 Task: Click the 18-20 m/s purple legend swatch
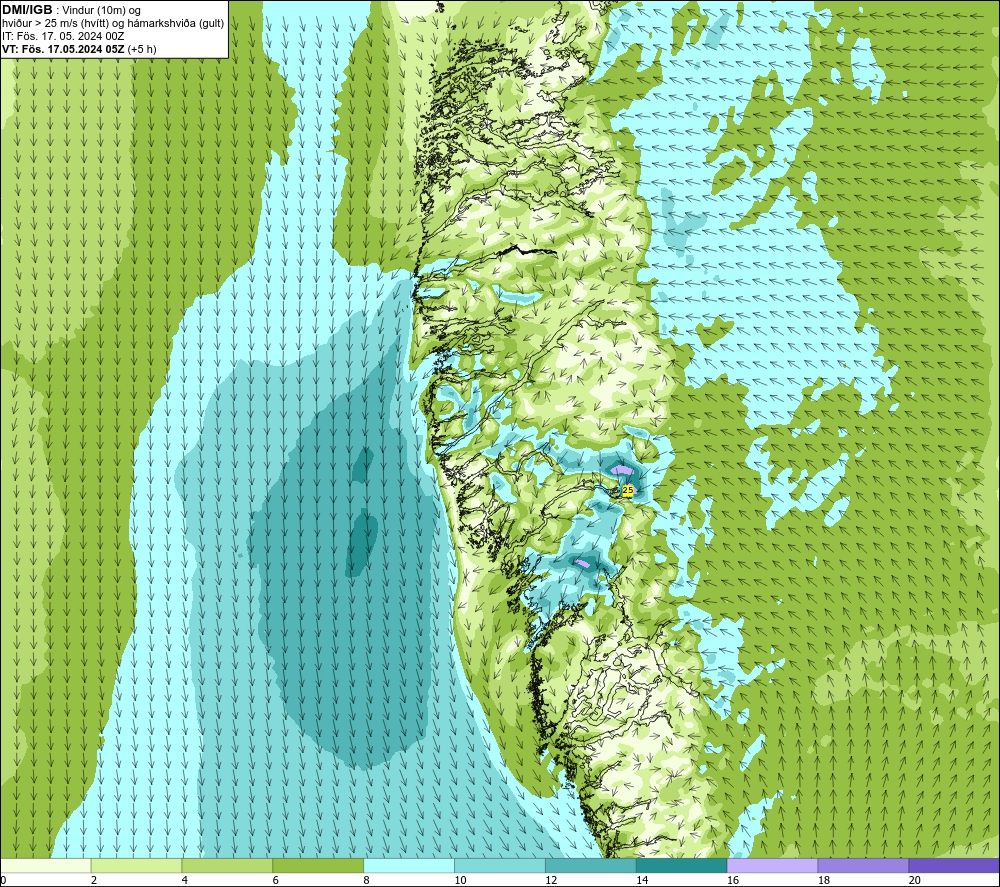click(x=864, y=865)
